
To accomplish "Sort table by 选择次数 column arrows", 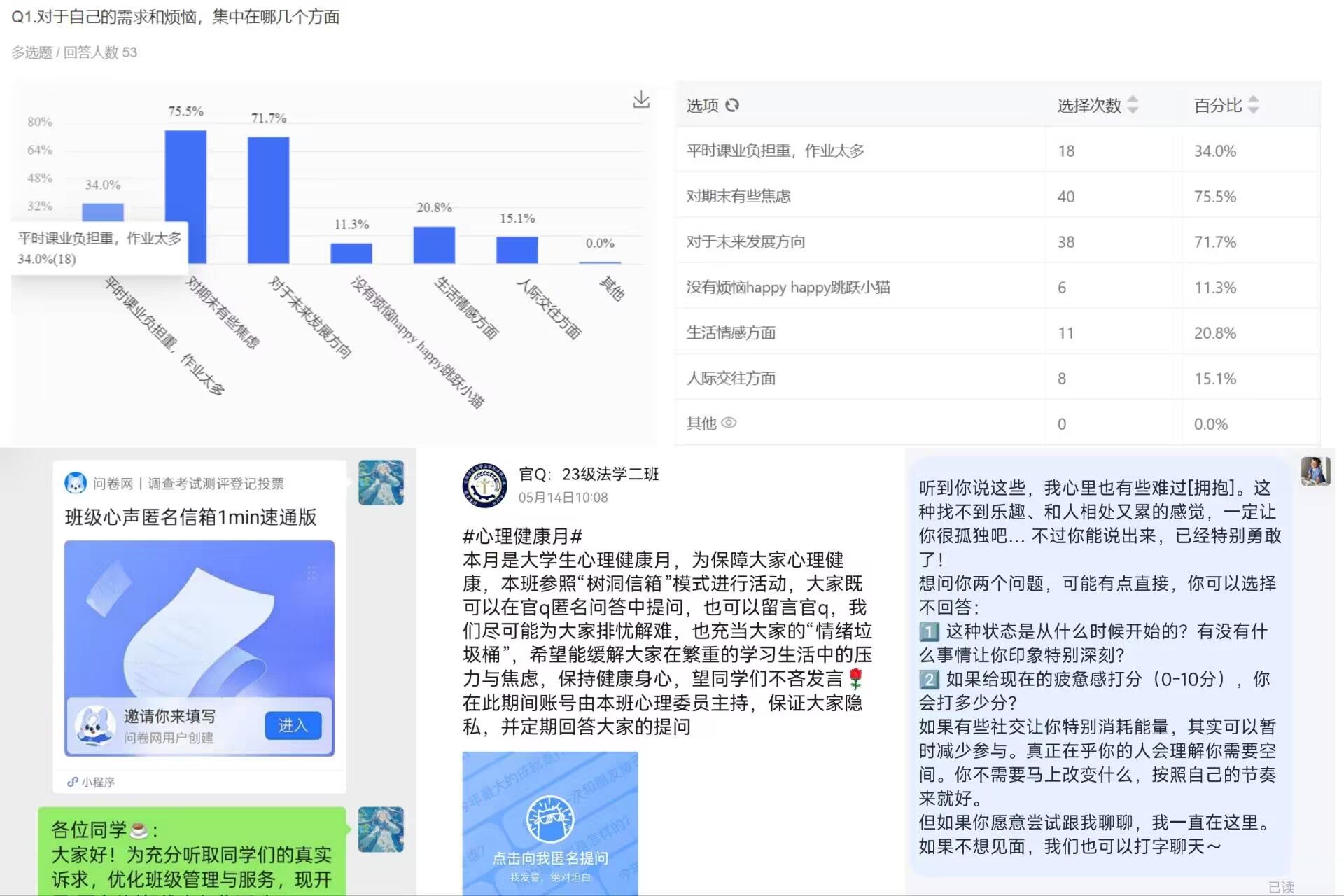I will (1133, 105).
